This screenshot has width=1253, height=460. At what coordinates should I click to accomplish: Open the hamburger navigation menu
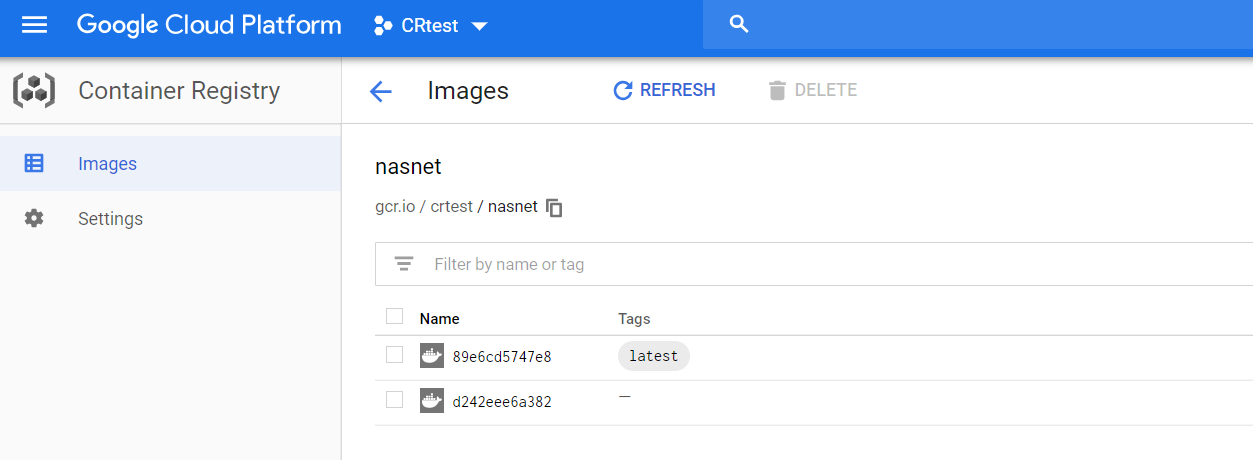pyautogui.click(x=35, y=25)
